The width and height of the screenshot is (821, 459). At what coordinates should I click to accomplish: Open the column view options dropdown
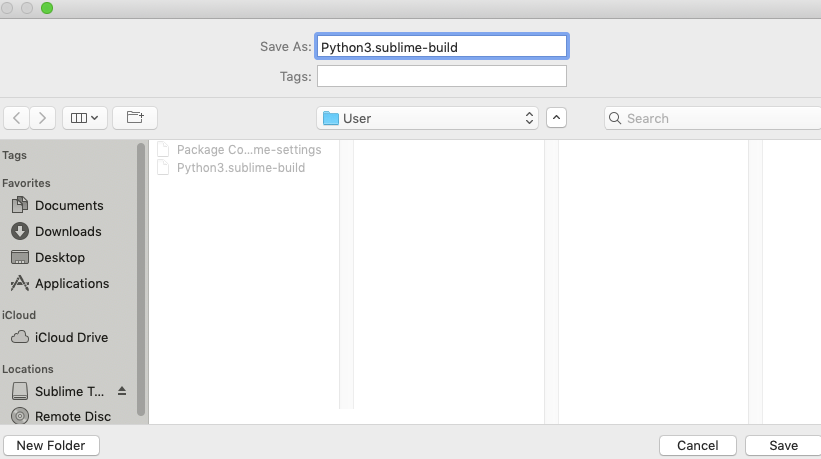tap(85, 118)
